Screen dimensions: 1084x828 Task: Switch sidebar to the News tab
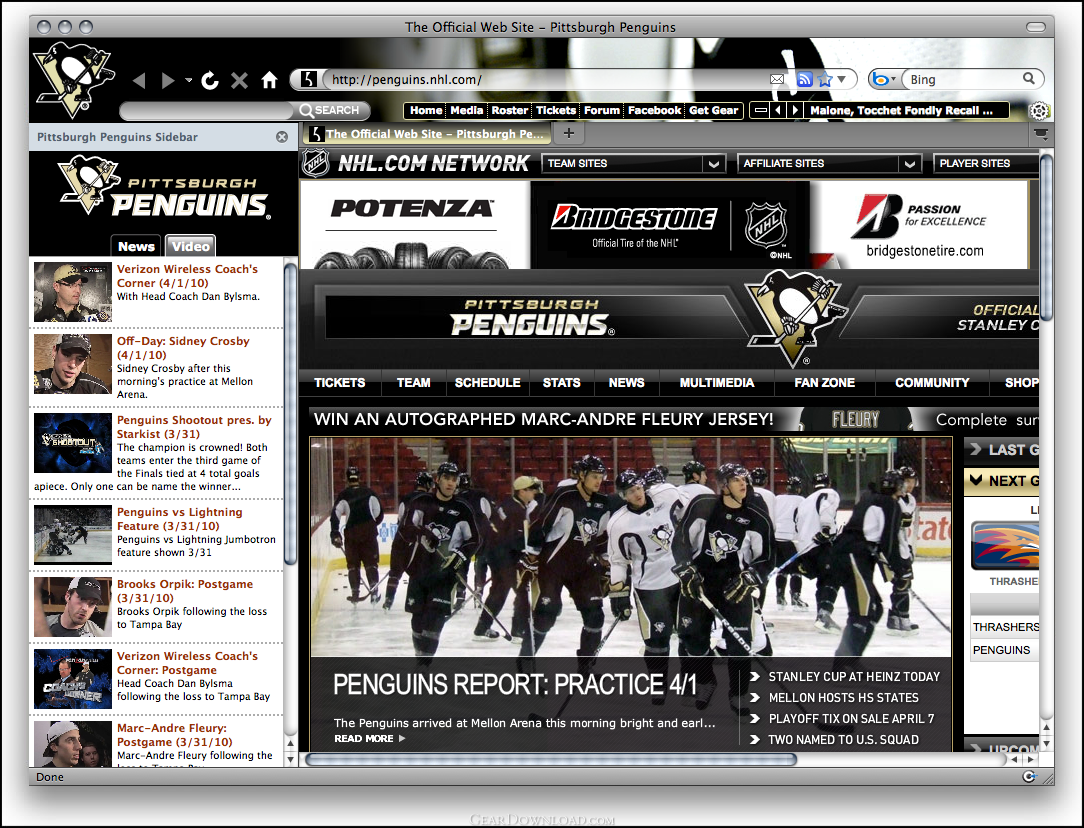tap(136, 246)
